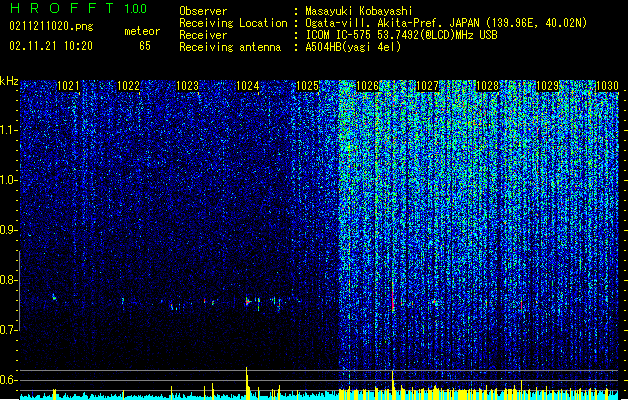Click the Receiving antenna field label
Image resolution: width=629 pixels, height=400 pixels.
click(230, 47)
